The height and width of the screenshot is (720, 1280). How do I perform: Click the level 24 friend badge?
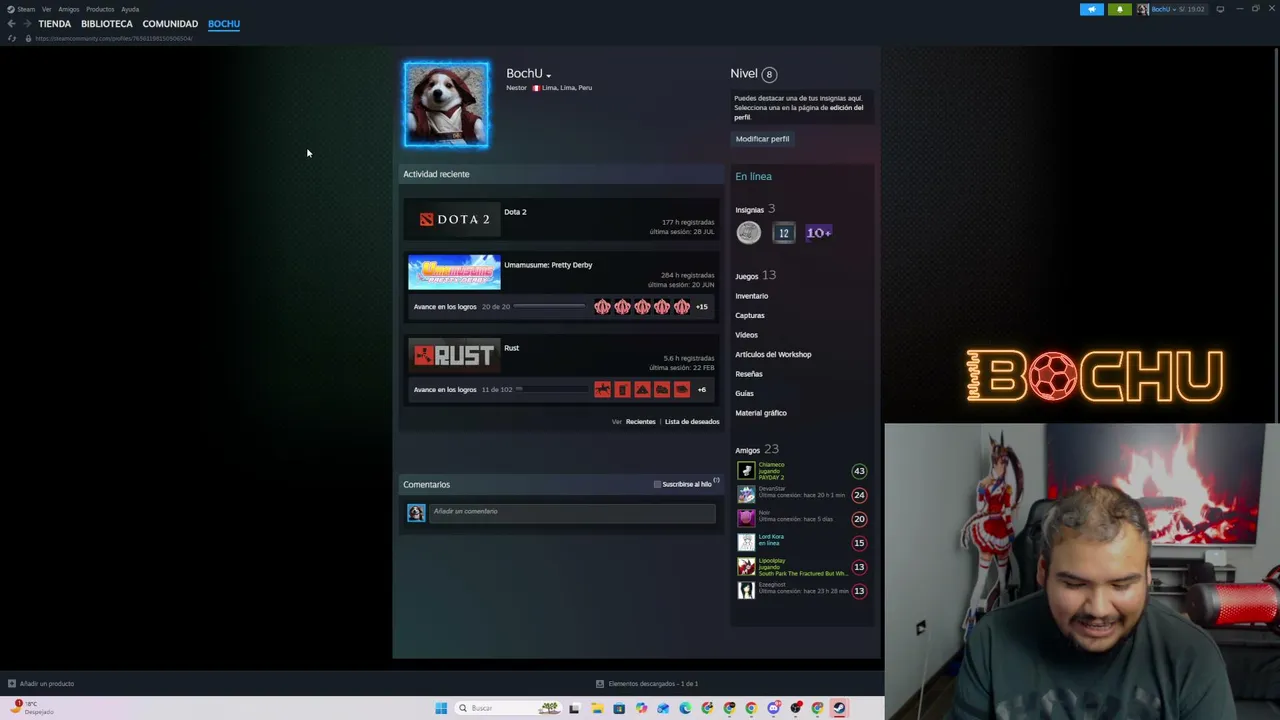(x=859, y=495)
